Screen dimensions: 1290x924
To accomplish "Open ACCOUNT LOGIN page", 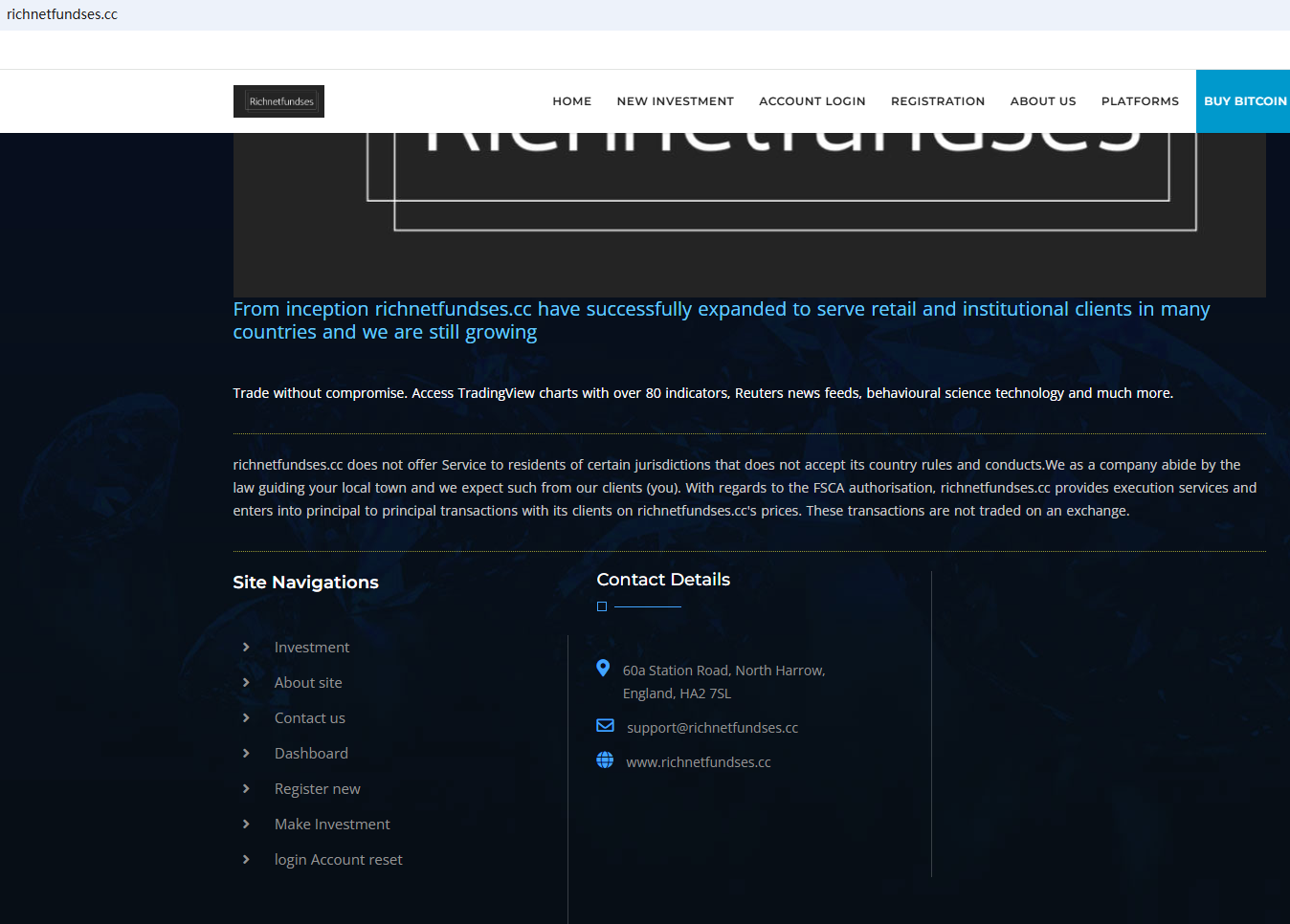I will [812, 101].
